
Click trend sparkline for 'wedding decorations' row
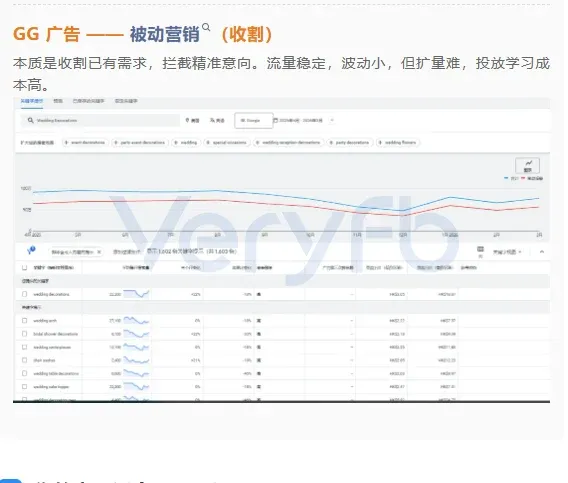tap(136, 293)
